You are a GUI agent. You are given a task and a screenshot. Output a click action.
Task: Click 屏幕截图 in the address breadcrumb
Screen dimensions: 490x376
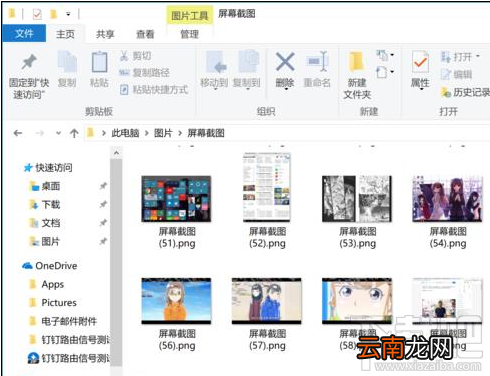[x=206, y=133]
